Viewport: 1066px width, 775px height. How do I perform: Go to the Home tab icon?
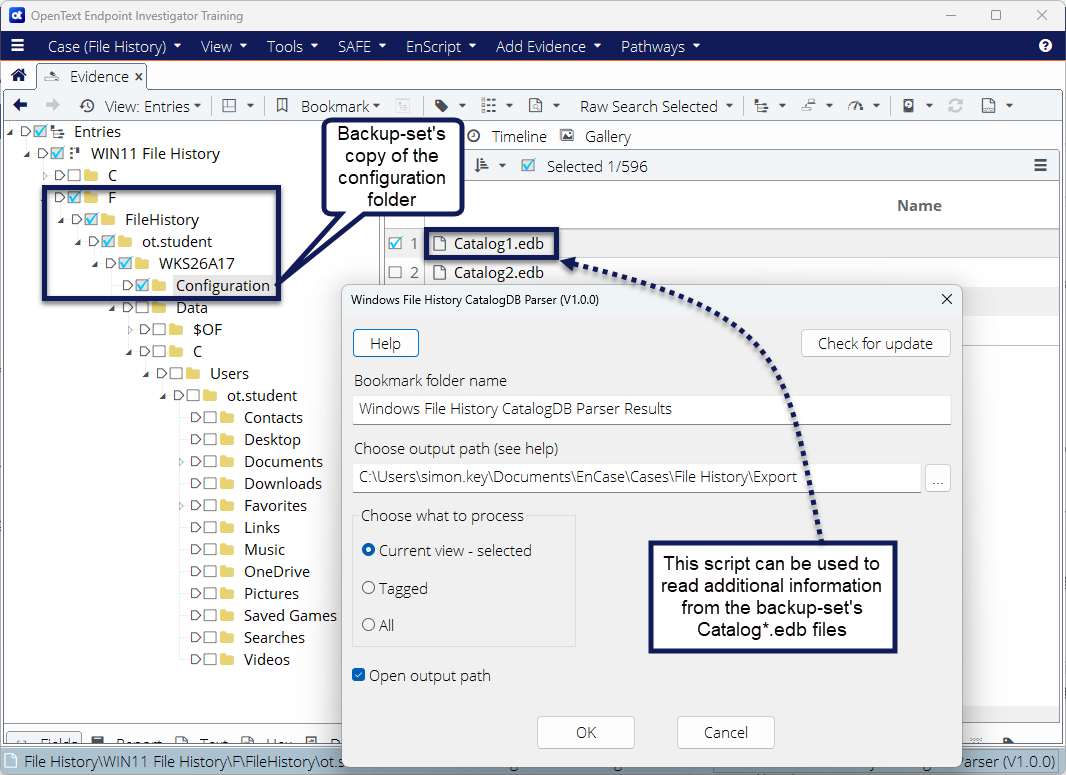18,75
